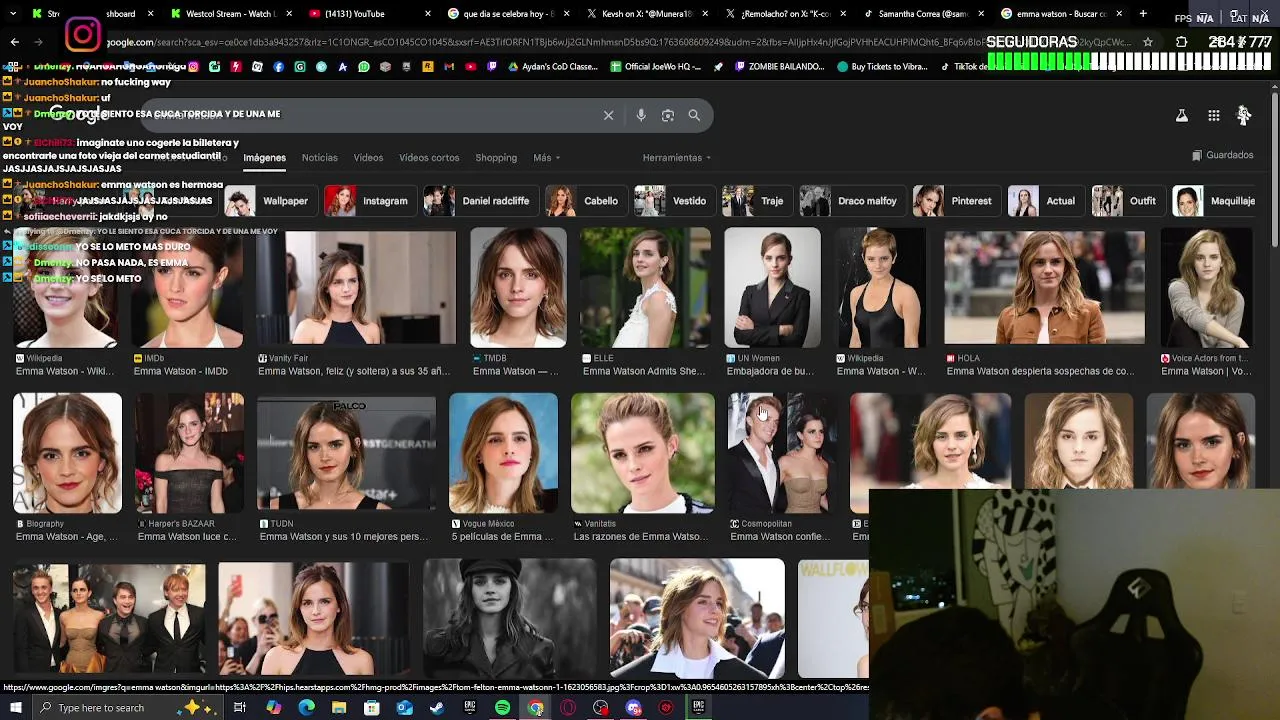Screen dimensions: 1280x720
Task: Open Spotify from taskbar
Action: (x=502, y=708)
